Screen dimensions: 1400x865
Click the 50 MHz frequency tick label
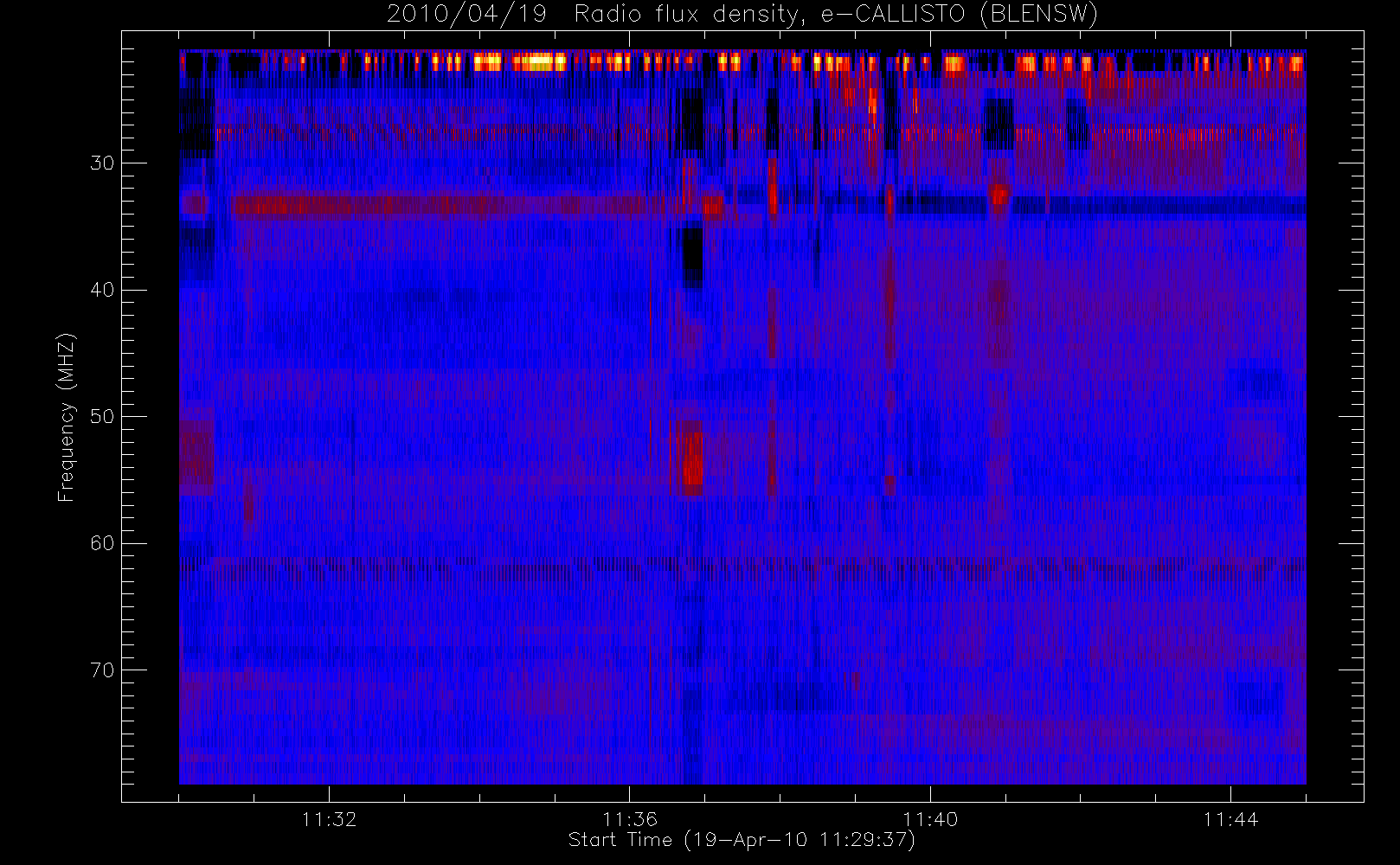point(102,417)
